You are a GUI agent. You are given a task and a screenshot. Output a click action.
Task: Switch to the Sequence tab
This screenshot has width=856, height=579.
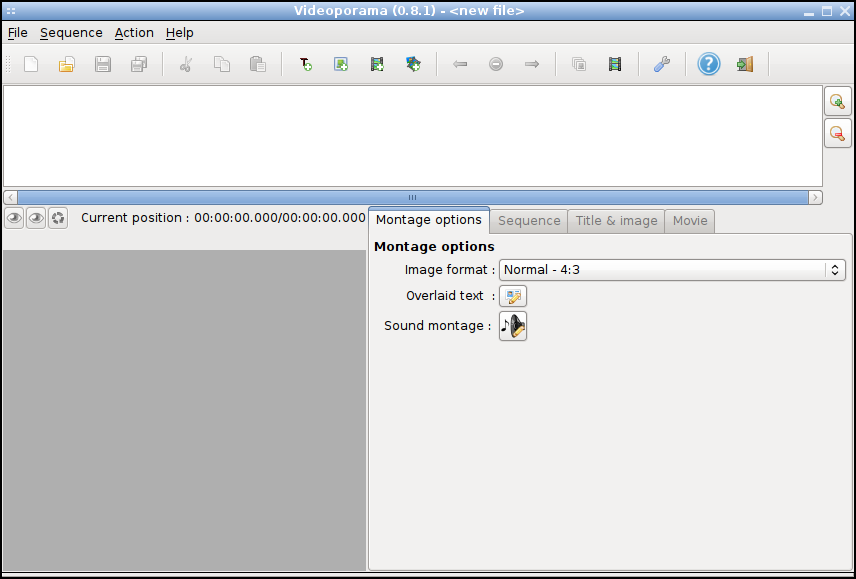click(x=529, y=221)
